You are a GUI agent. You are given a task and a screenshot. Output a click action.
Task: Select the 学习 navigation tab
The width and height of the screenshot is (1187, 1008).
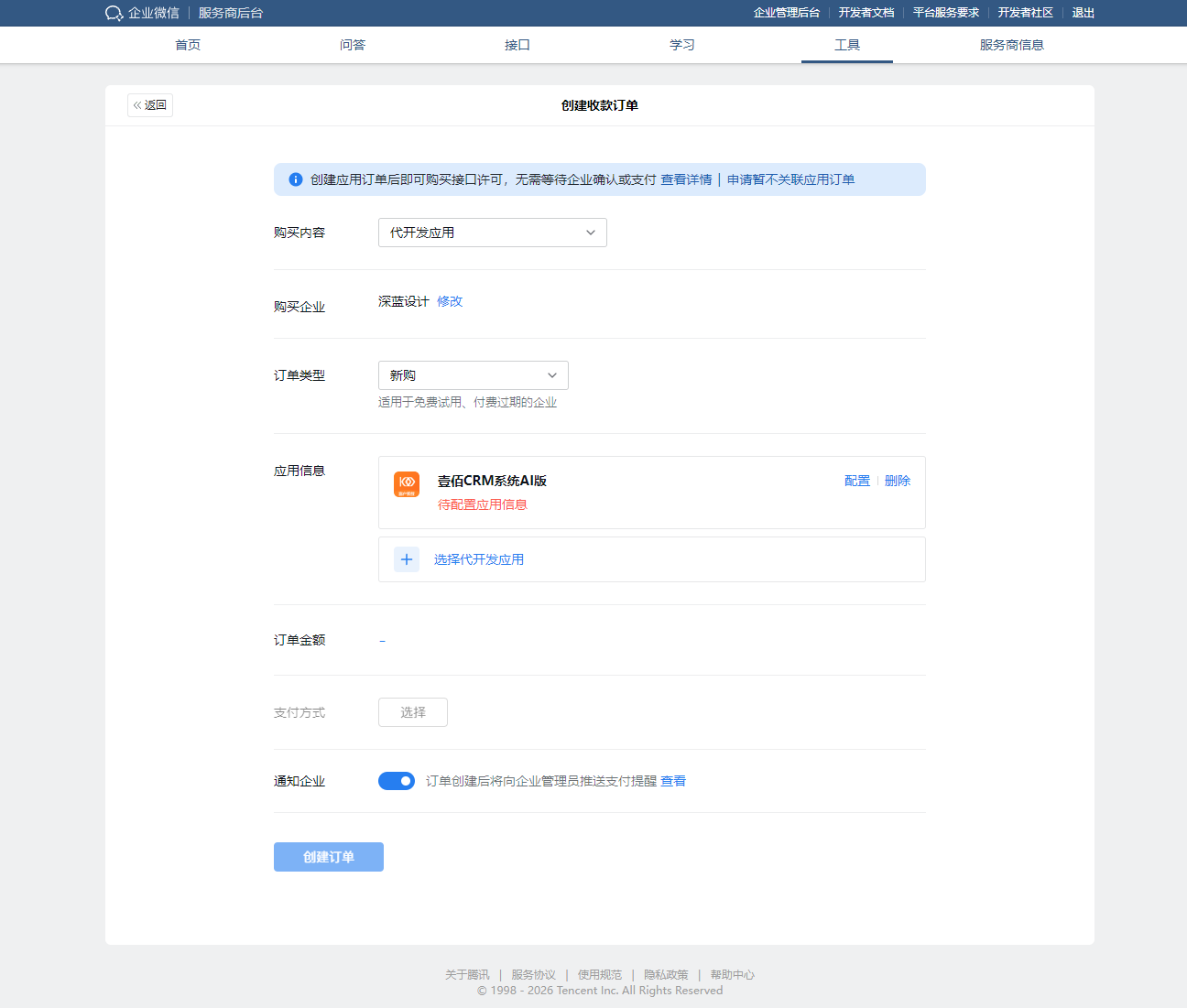pyautogui.click(x=682, y=45)
